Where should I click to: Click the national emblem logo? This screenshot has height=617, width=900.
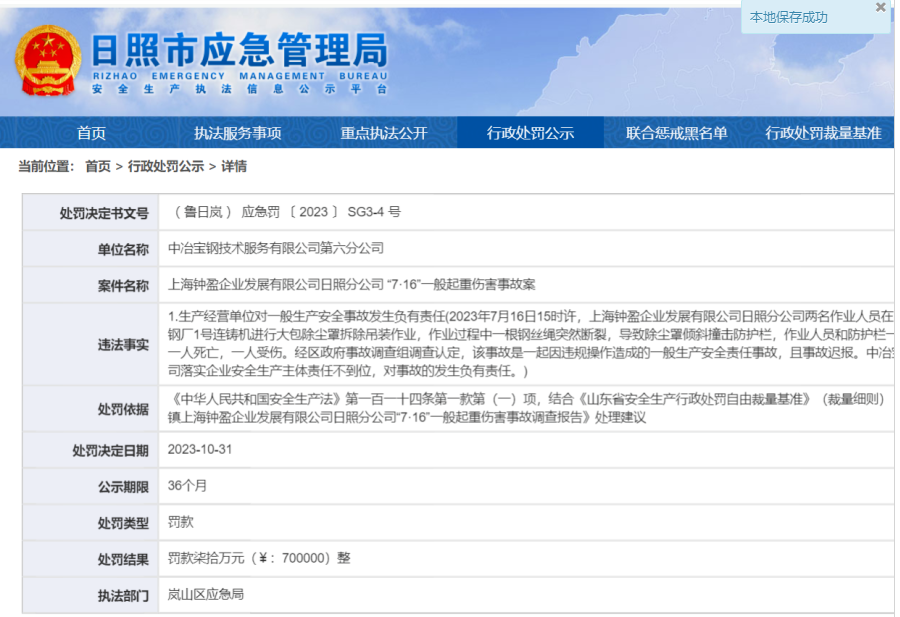48,60
